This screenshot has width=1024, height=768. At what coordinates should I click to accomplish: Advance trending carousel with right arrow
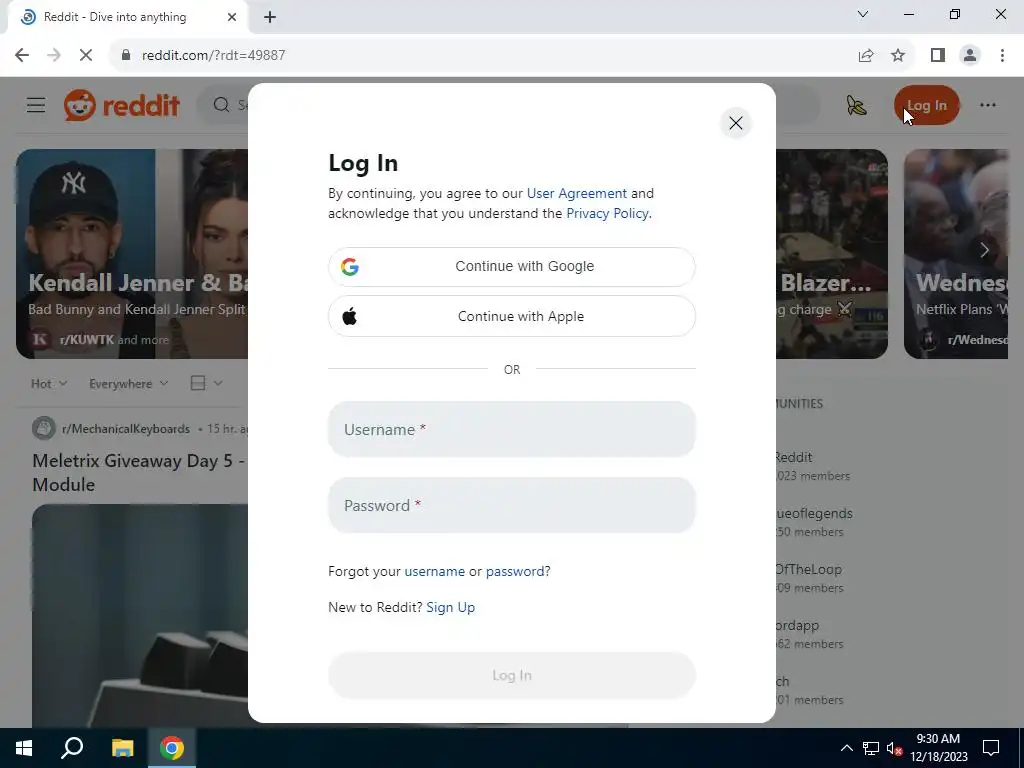tap(984, 249)
